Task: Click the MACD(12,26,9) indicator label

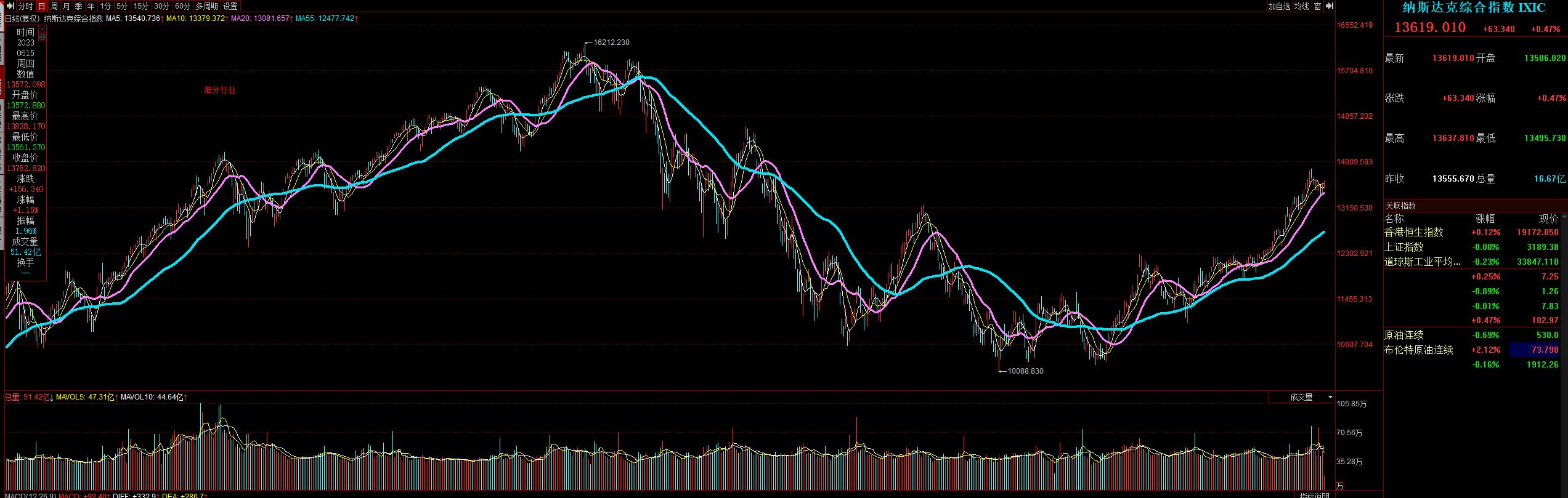Action: pos(31,495)
